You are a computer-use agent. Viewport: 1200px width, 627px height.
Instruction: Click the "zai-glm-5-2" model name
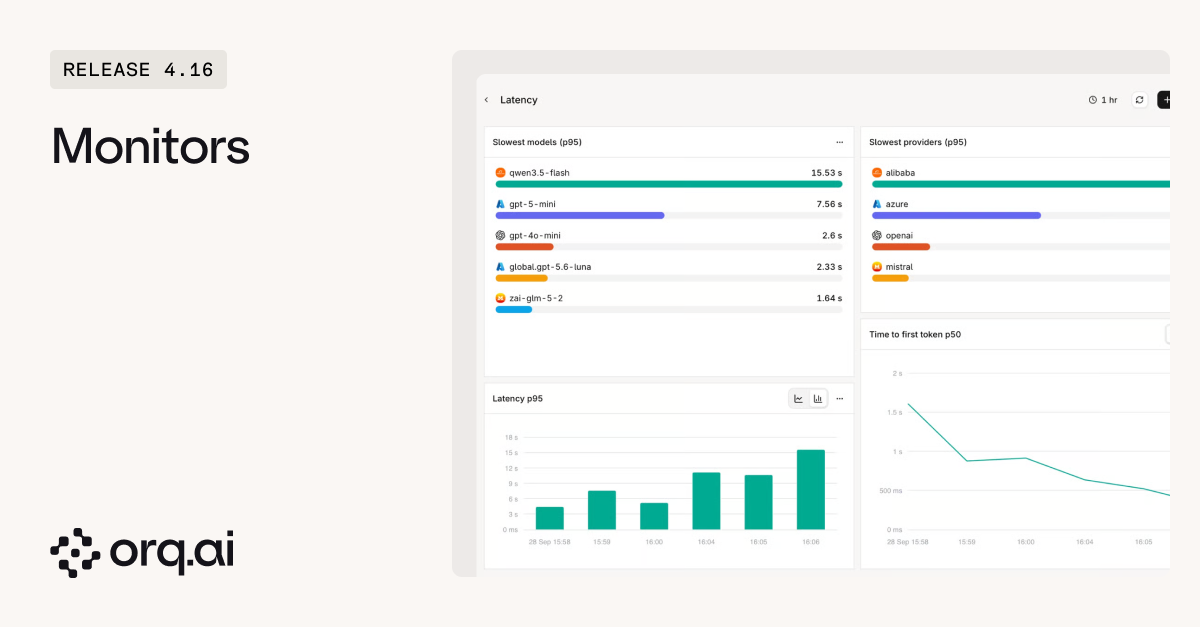[536, 298]
